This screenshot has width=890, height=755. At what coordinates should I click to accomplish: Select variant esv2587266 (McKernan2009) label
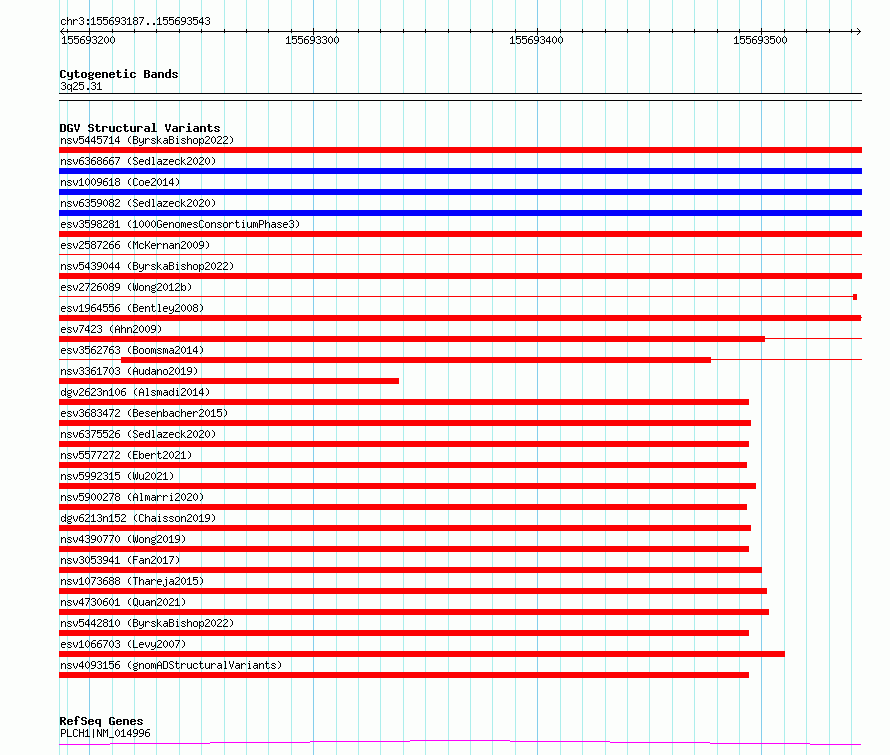(x=135, y=245)
